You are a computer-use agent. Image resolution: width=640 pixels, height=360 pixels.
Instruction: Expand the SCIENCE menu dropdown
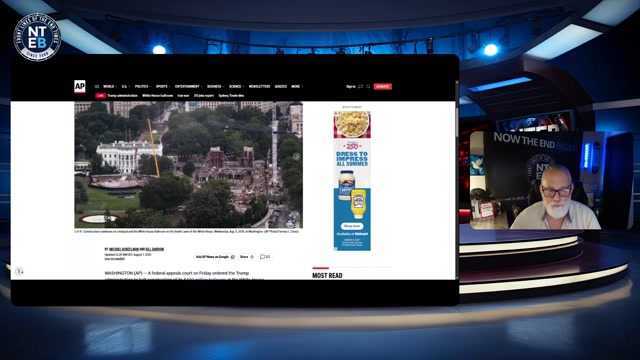point(236,87)
